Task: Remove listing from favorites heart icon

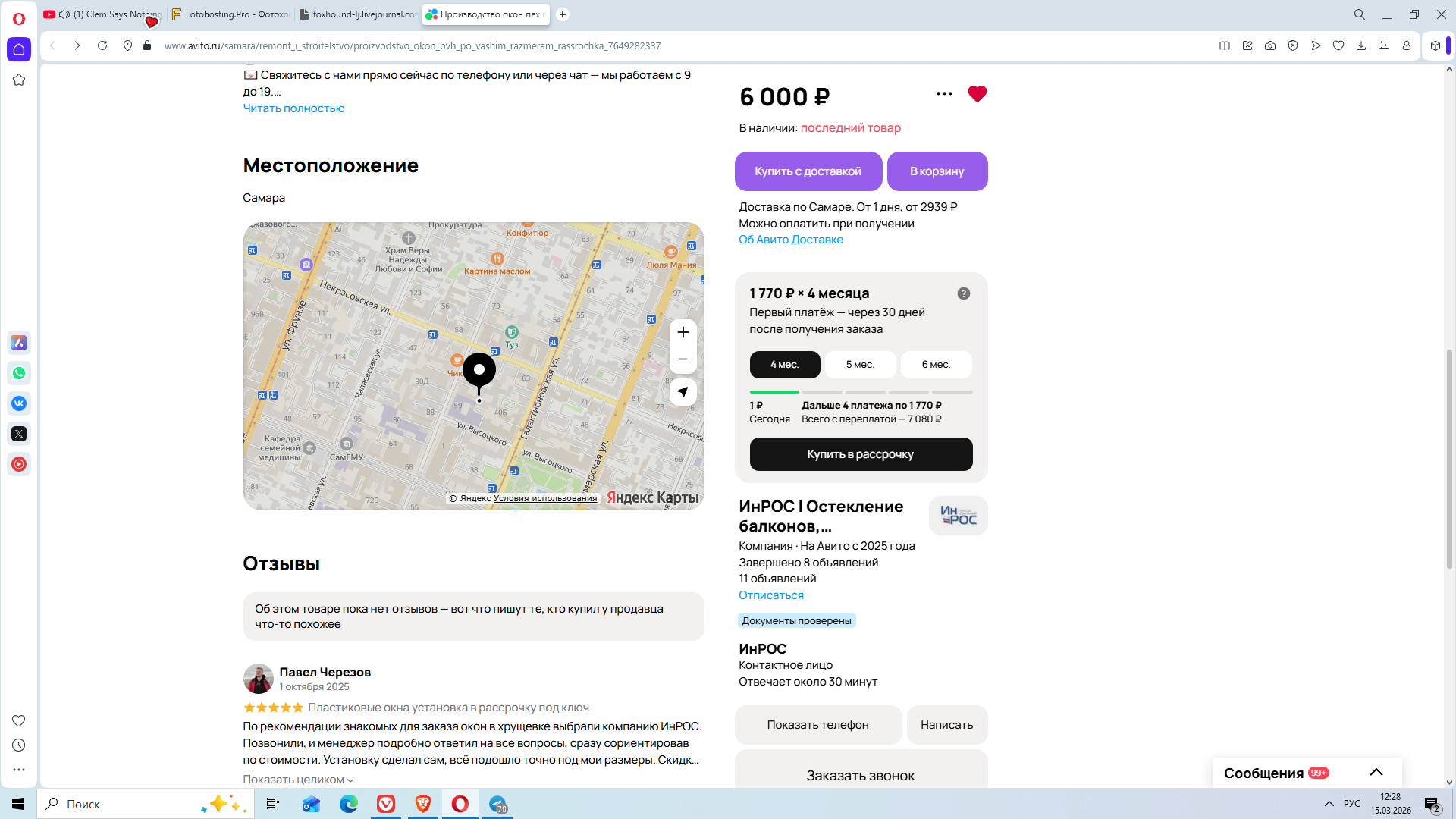Action: (x=977, y=94)
